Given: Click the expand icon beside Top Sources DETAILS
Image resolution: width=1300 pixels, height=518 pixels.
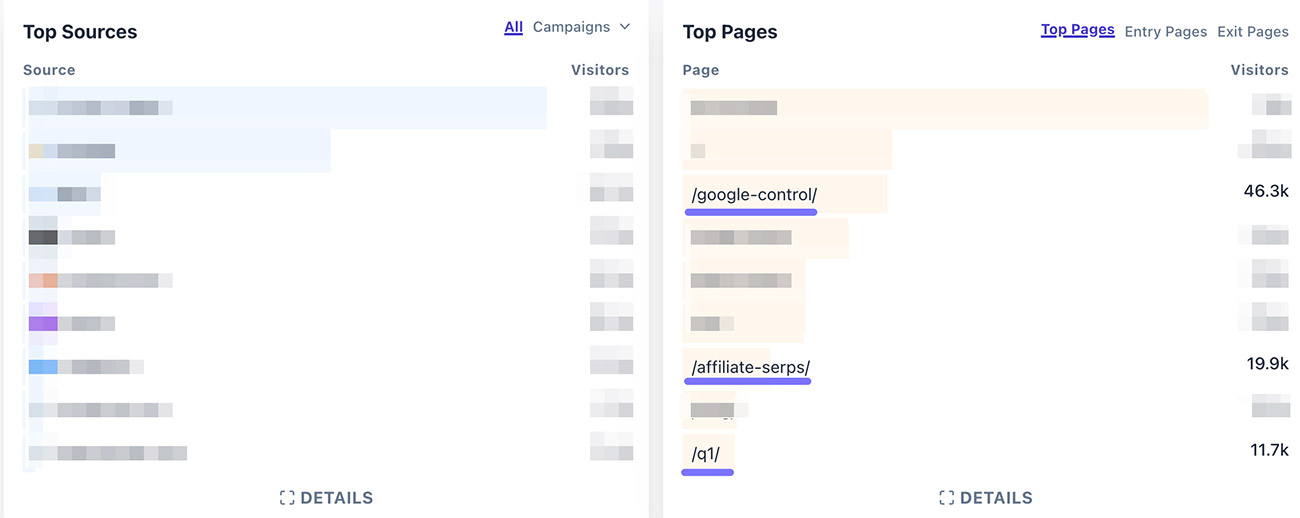Looking at the screenshot, I should tap(287, 498).
